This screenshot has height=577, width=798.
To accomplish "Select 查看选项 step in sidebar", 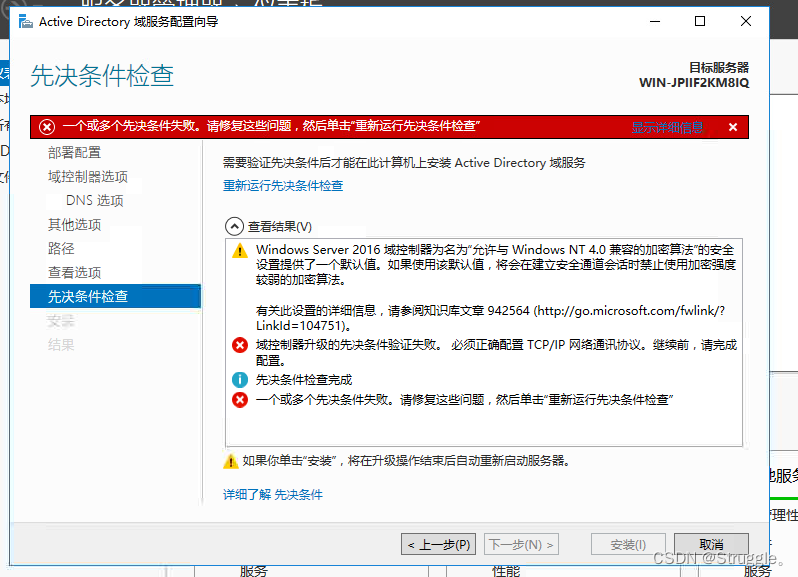I will (74, 272).
